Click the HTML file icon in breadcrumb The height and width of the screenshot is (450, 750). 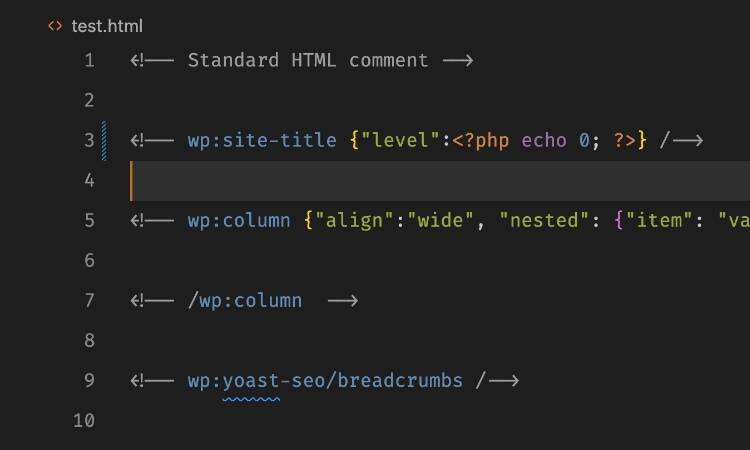coord(55,26)
